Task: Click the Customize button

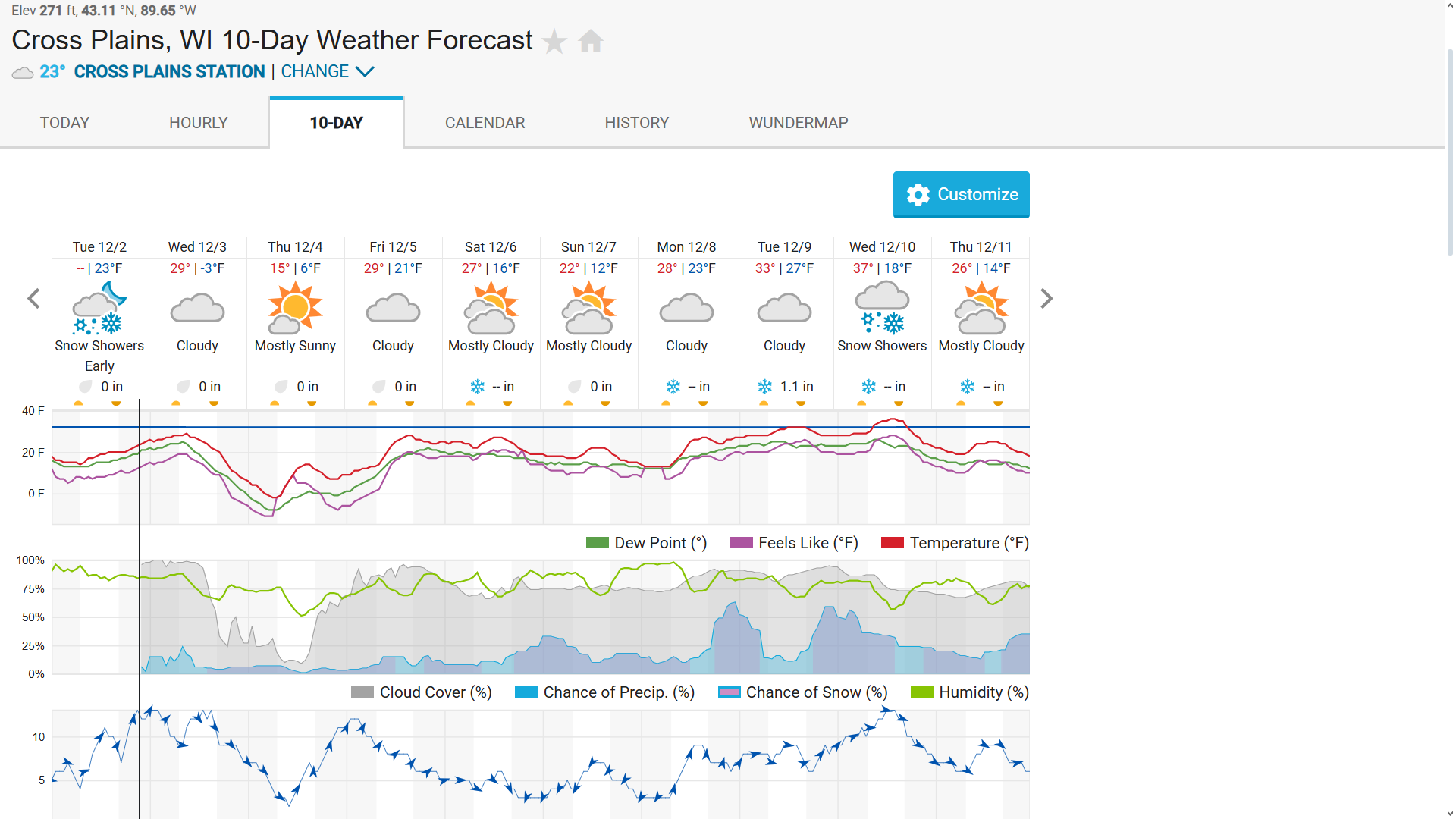Action: coord(961,195)
